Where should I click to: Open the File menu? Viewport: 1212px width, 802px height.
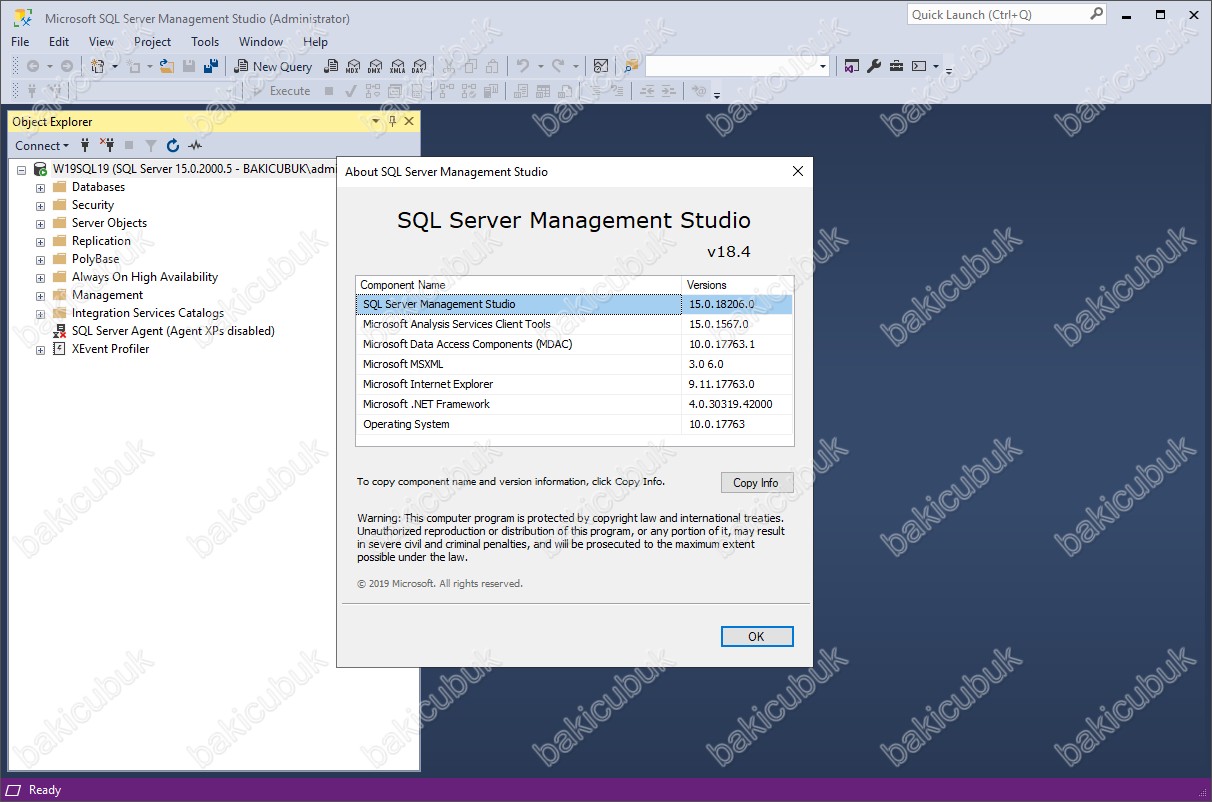tap(20, 42)
